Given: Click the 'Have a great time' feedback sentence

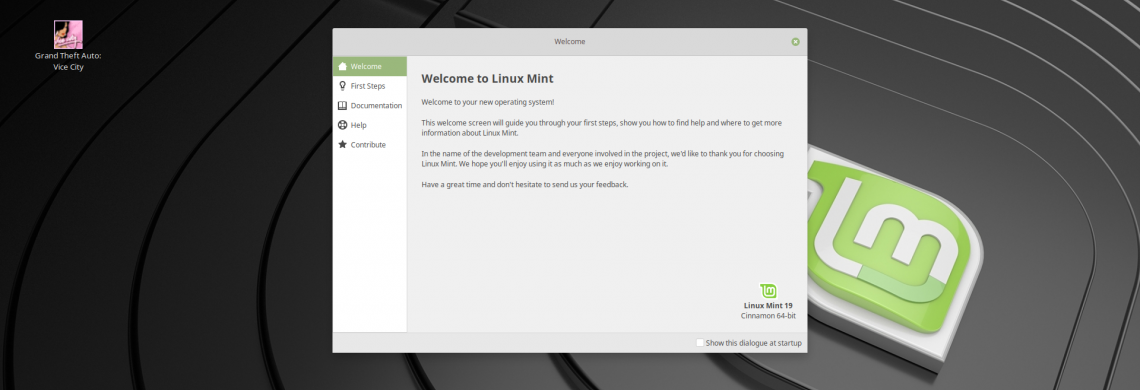Looking at the screenshot, I should (x=524, y=185).
